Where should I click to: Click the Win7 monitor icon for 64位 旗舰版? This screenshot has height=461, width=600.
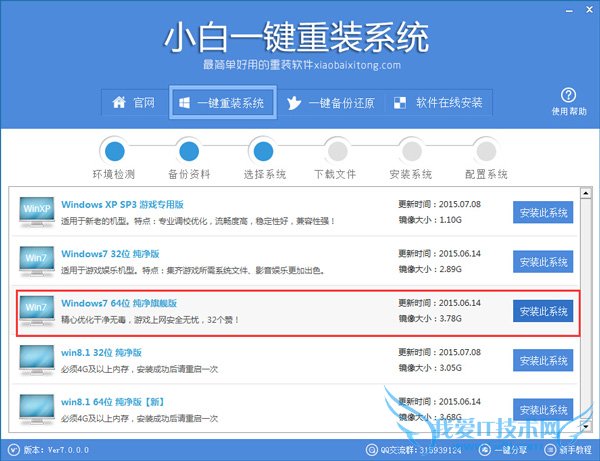point(36,311)
